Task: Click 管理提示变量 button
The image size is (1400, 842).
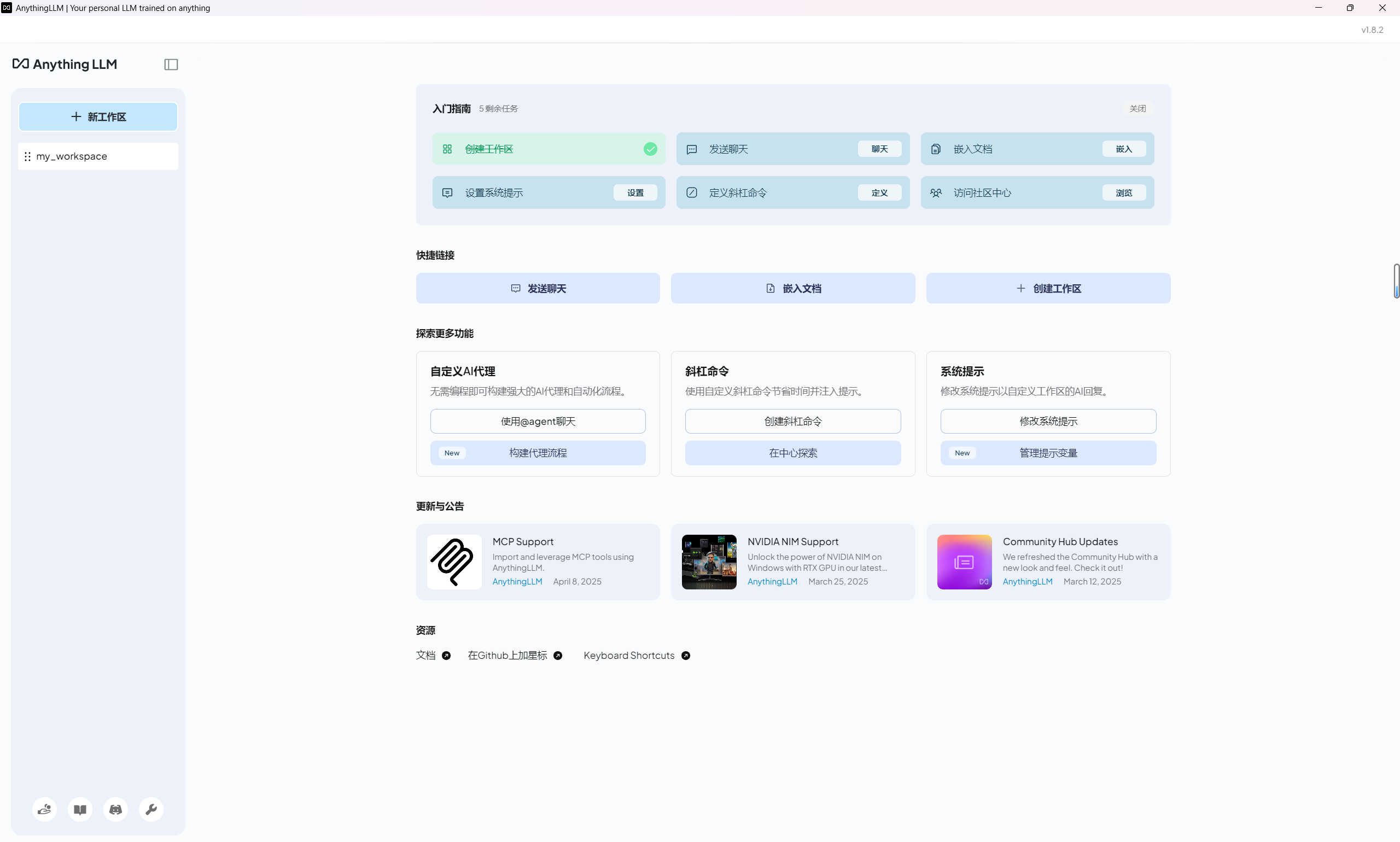Action: (1048, 453)
